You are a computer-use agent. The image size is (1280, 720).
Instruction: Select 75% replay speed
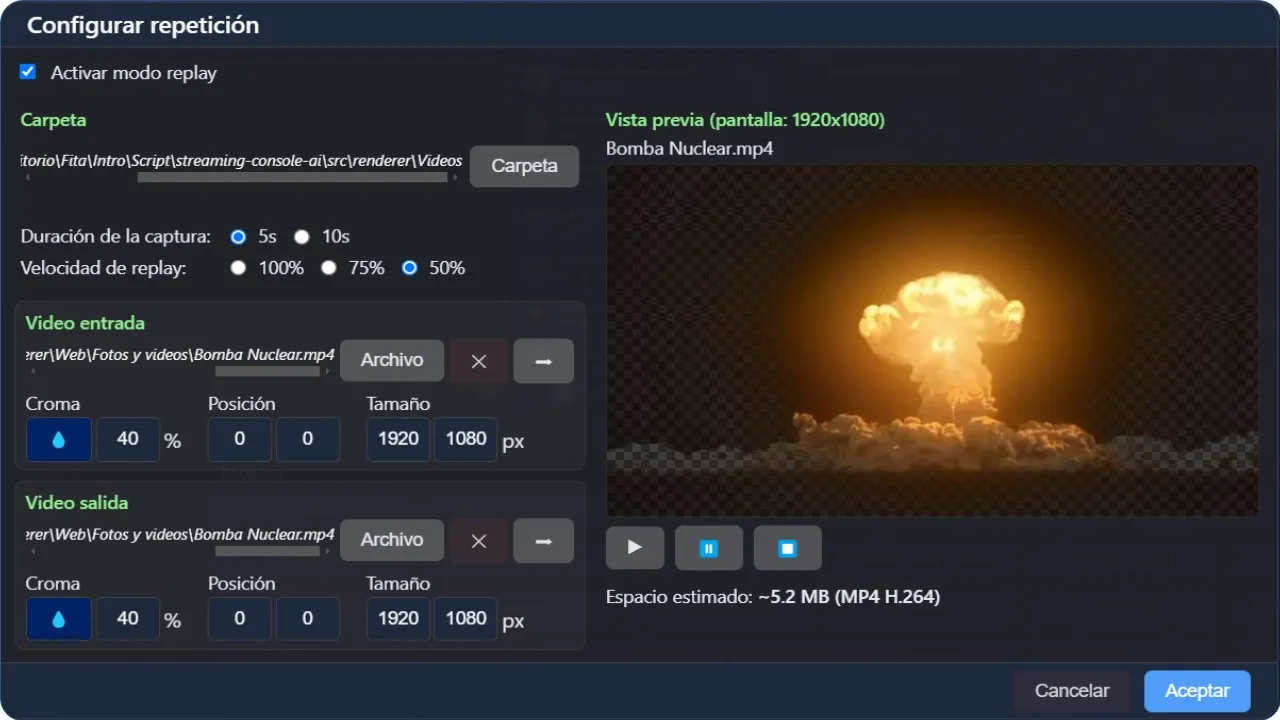tap(329, 267)
